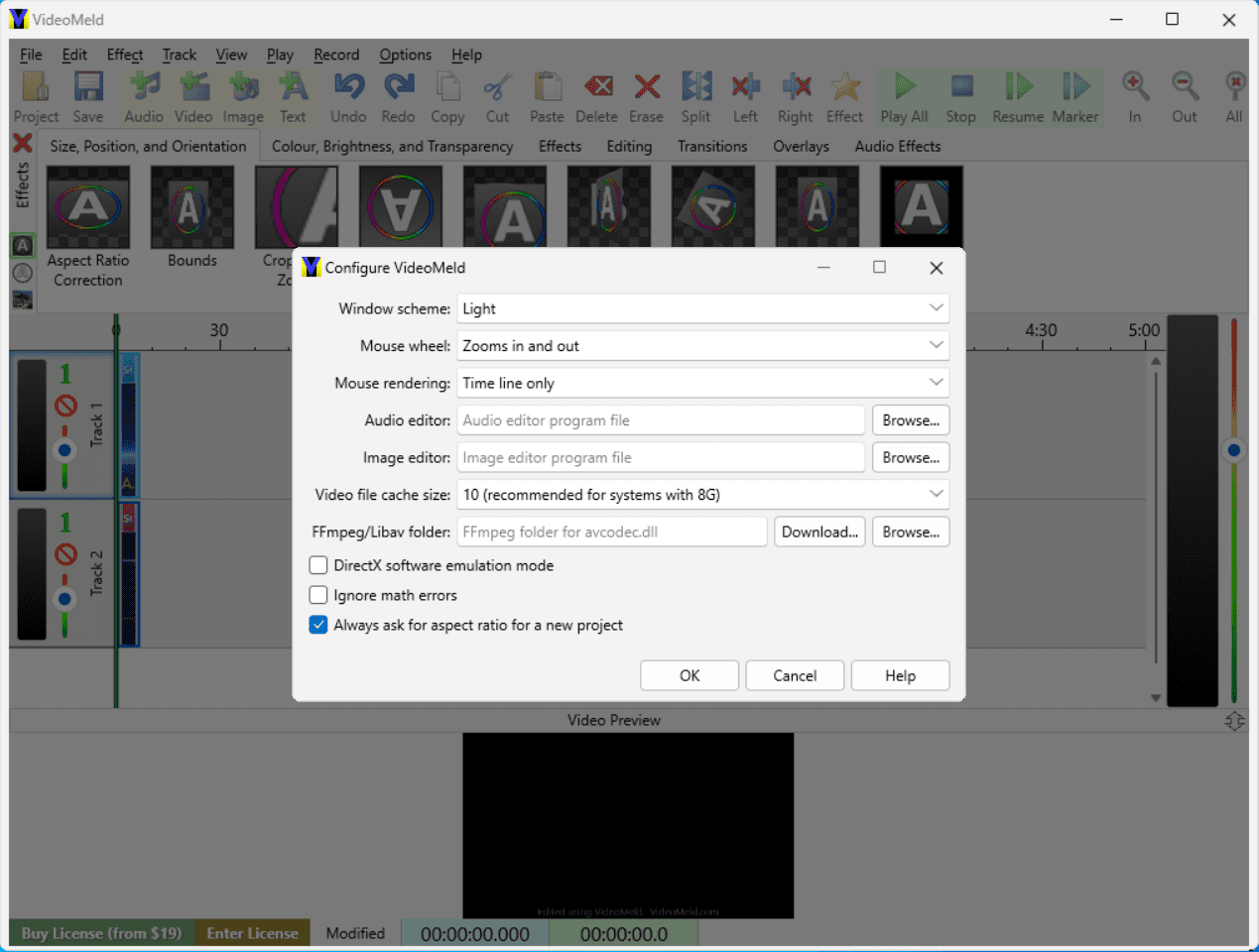This screenshot has width=1259, height=952.
Task: Open the Window scheme dropdown
Action: tap(702, 308)
